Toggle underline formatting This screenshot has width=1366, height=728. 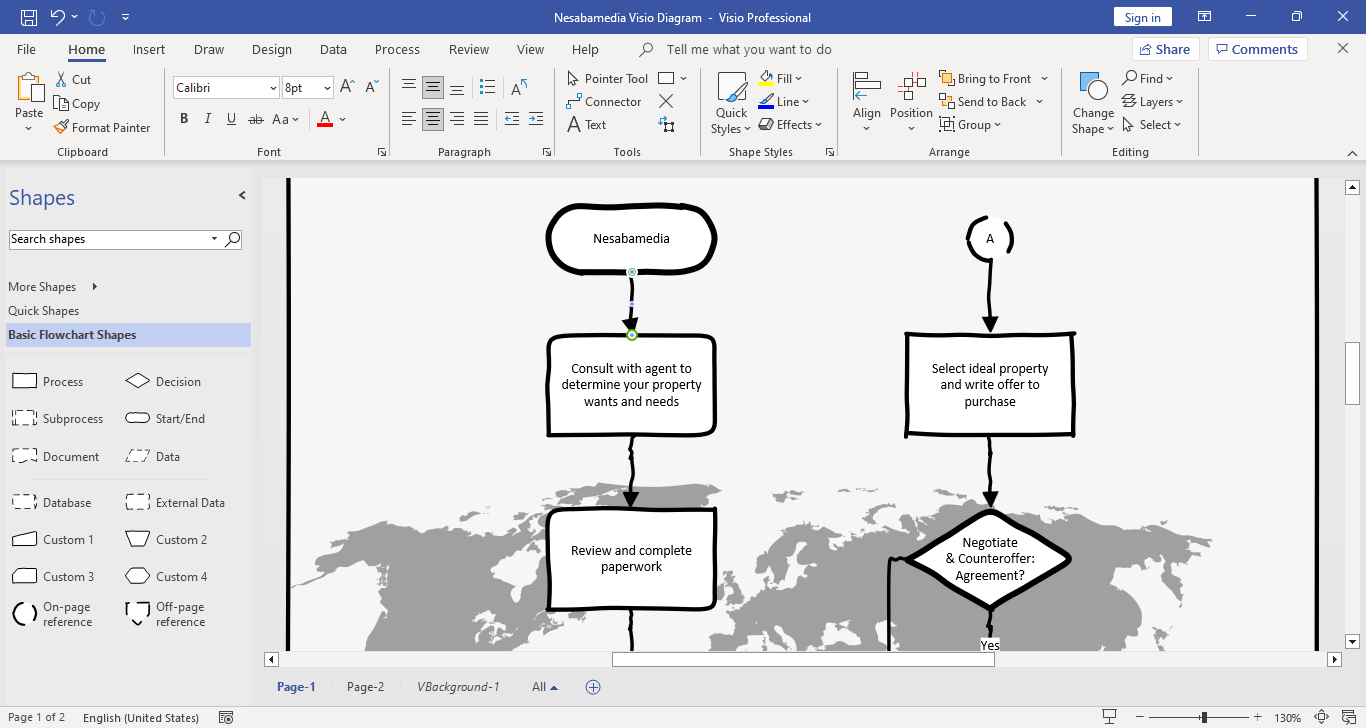232,119
